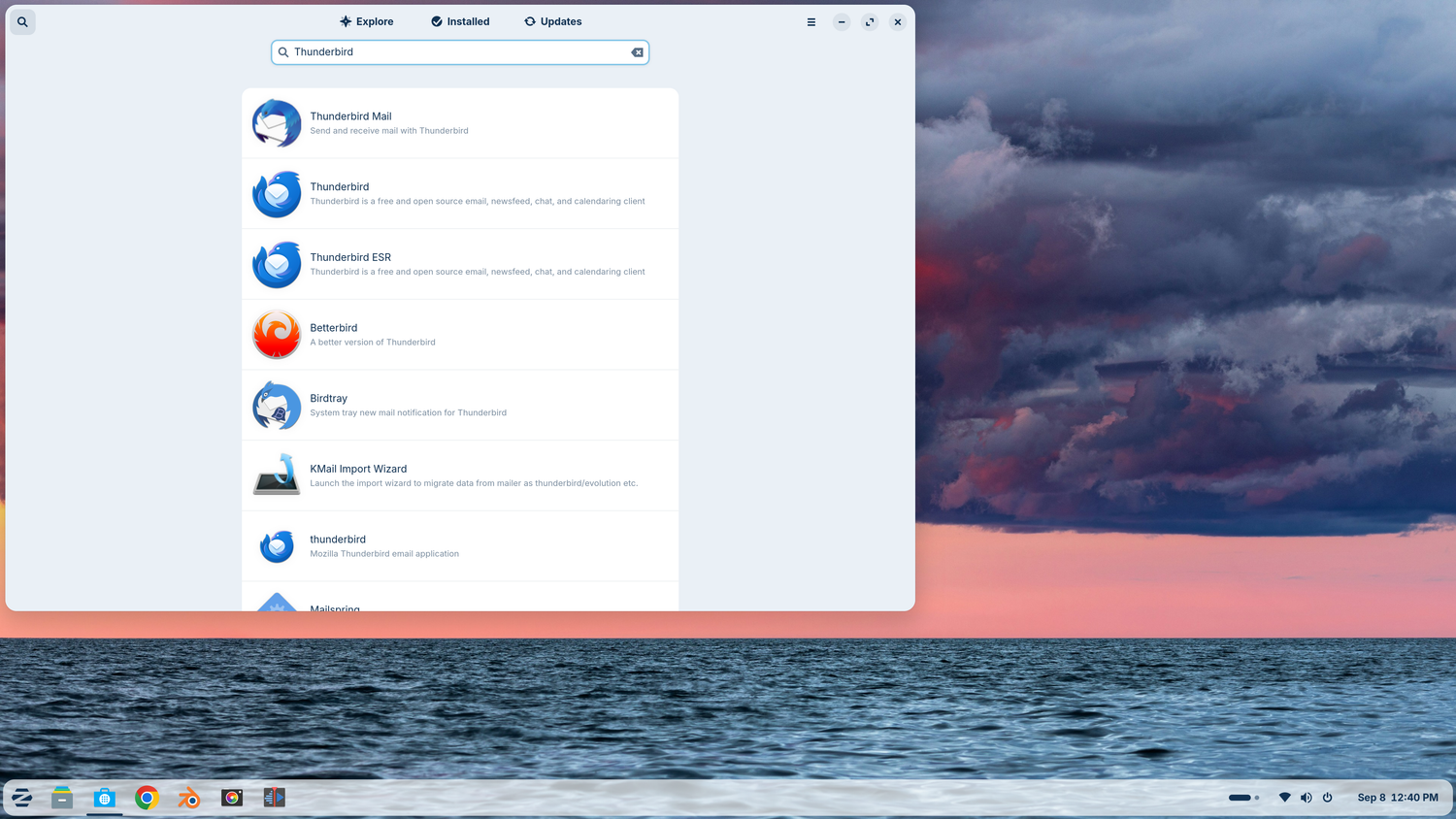Click 'Mozilla Thunderbird email application' description

pyautogui.click(x=384, y=554)
